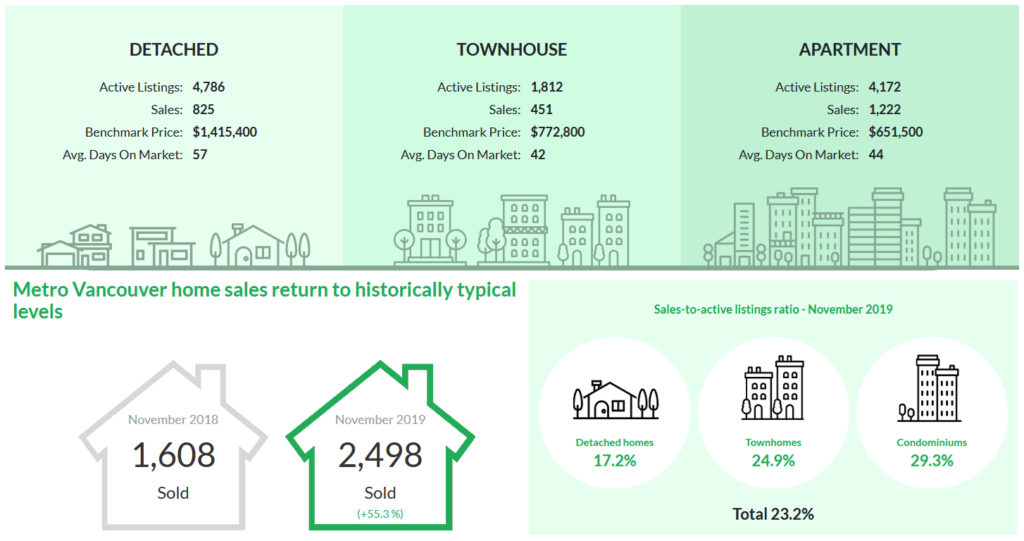This screenshot has height=541, width=1024.
Task: Click the Sales-to-active listings ratio title
Action: (773, 309)
